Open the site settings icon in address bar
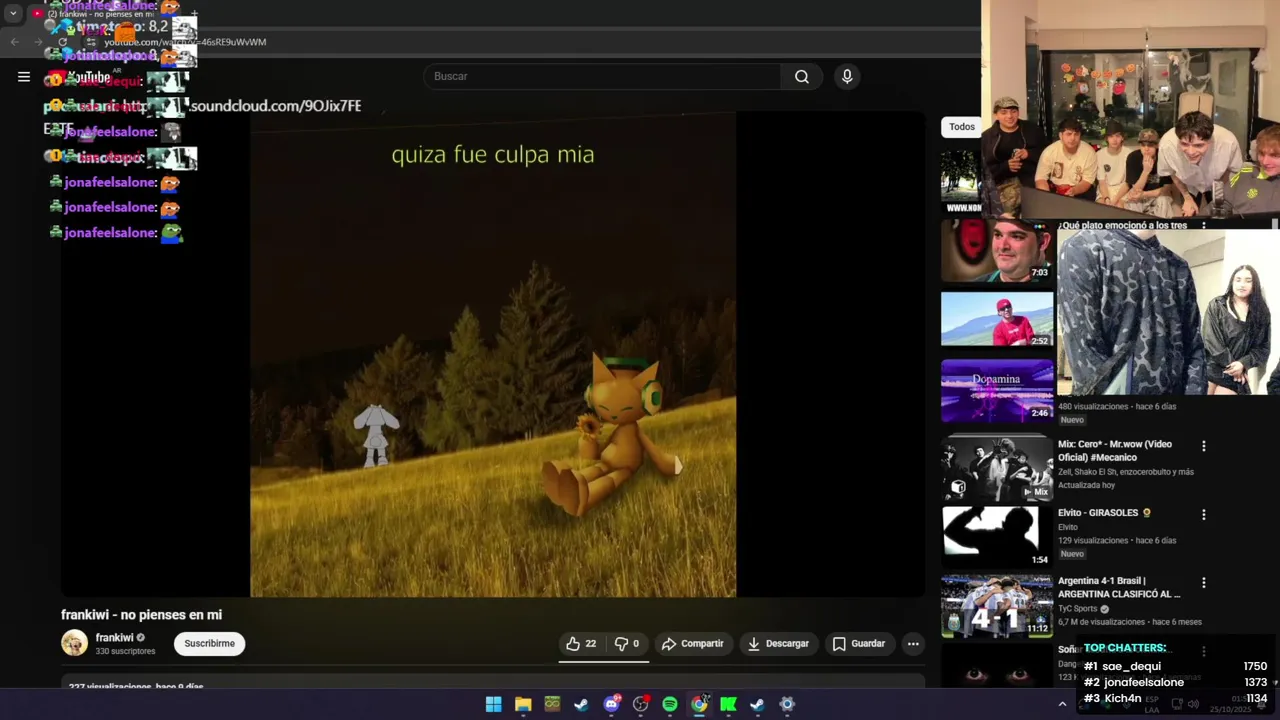 (91, 42)
